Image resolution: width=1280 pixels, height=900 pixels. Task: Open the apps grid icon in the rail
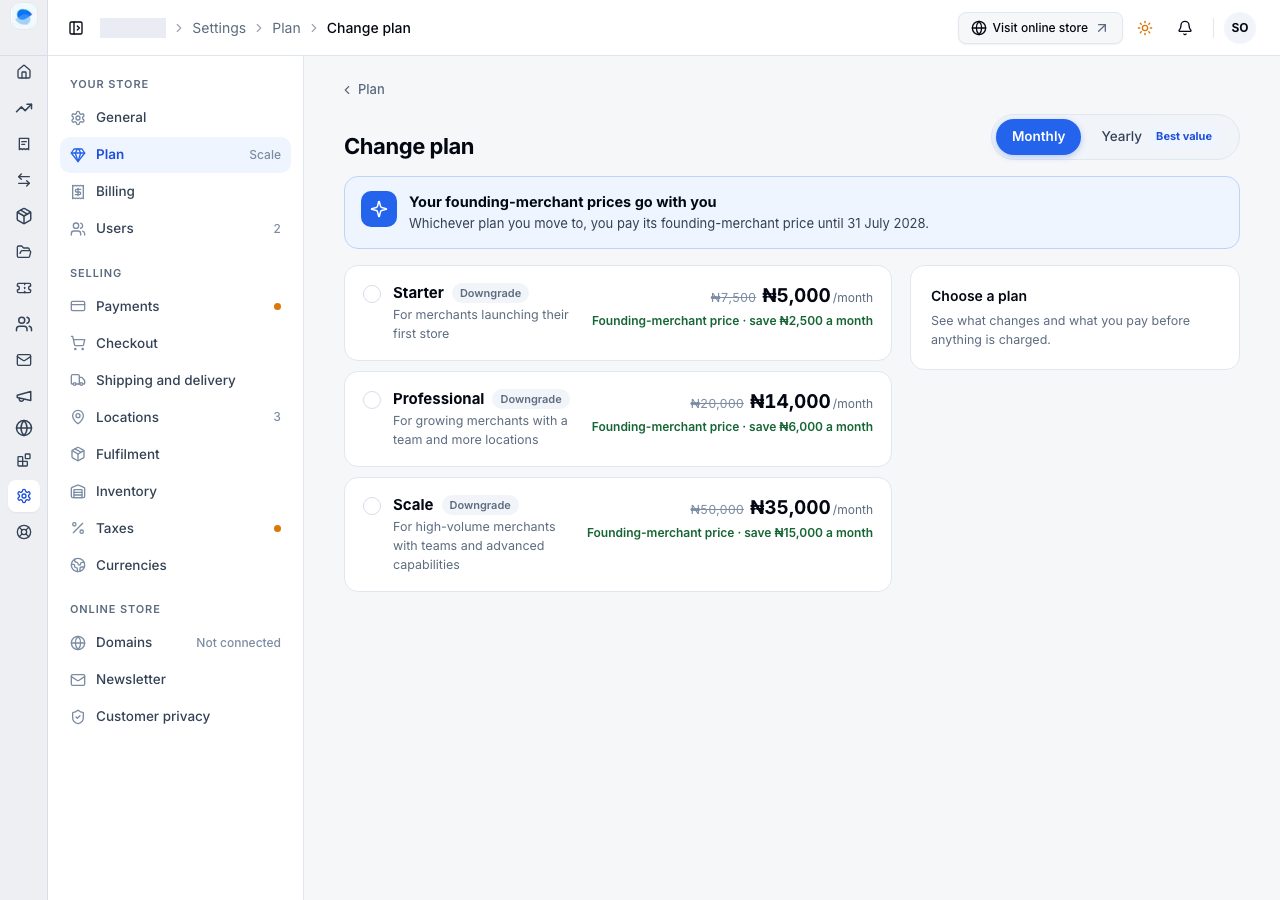pos(24,460)
